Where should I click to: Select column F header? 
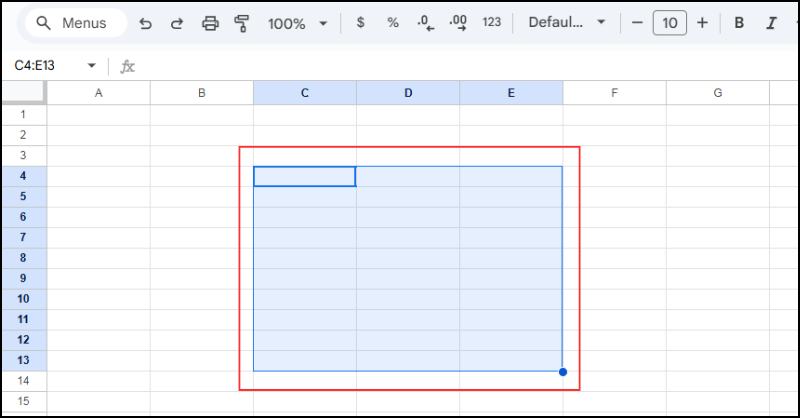click(614, 93)
